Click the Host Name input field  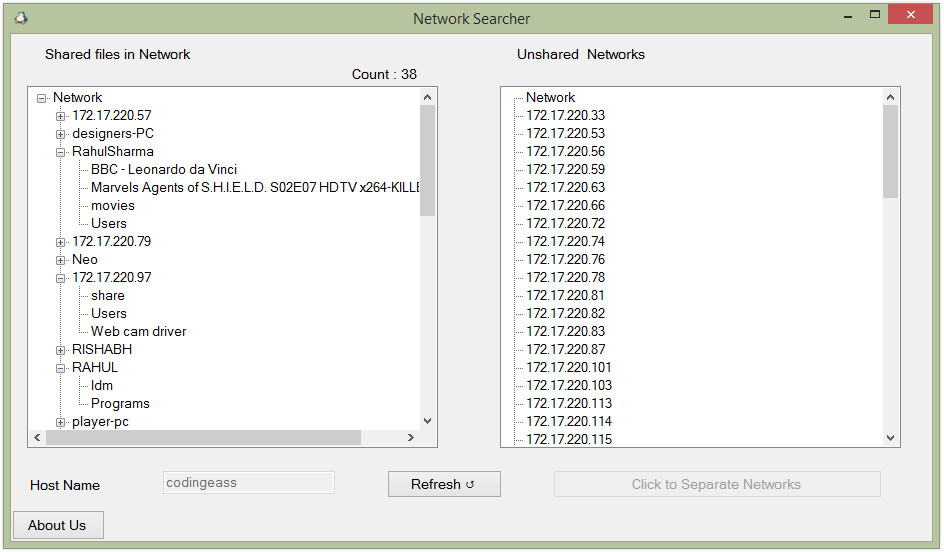249,483
